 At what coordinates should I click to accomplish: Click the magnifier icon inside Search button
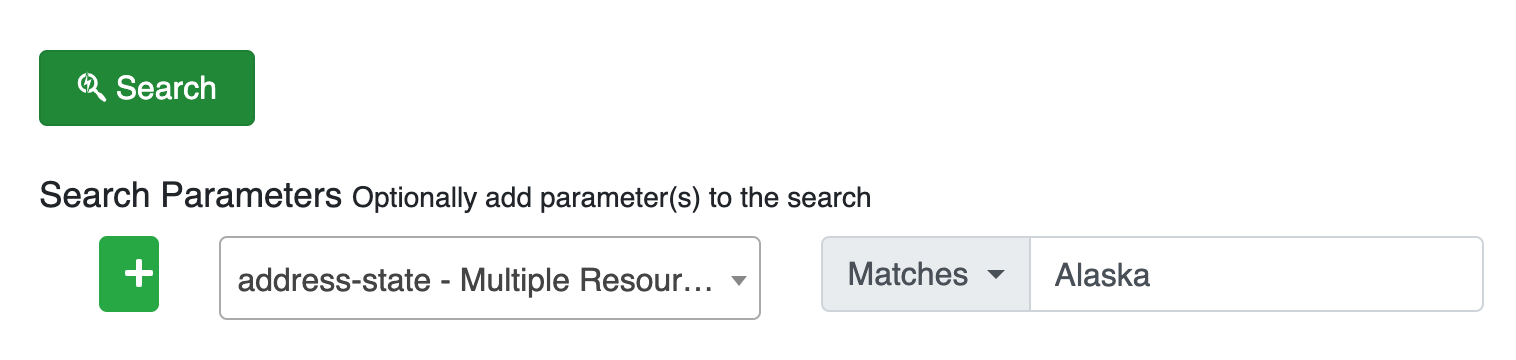click(92, 87)
